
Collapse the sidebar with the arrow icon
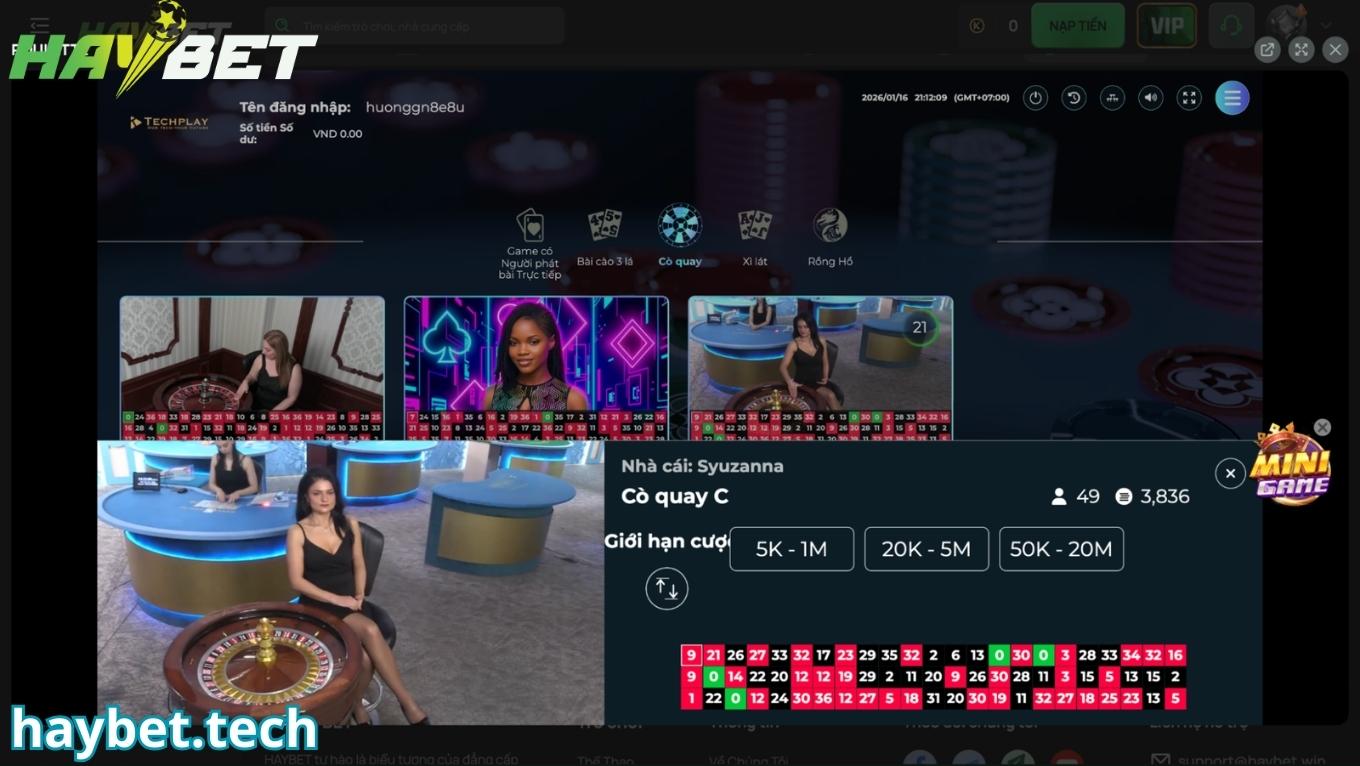coord(38,25)
